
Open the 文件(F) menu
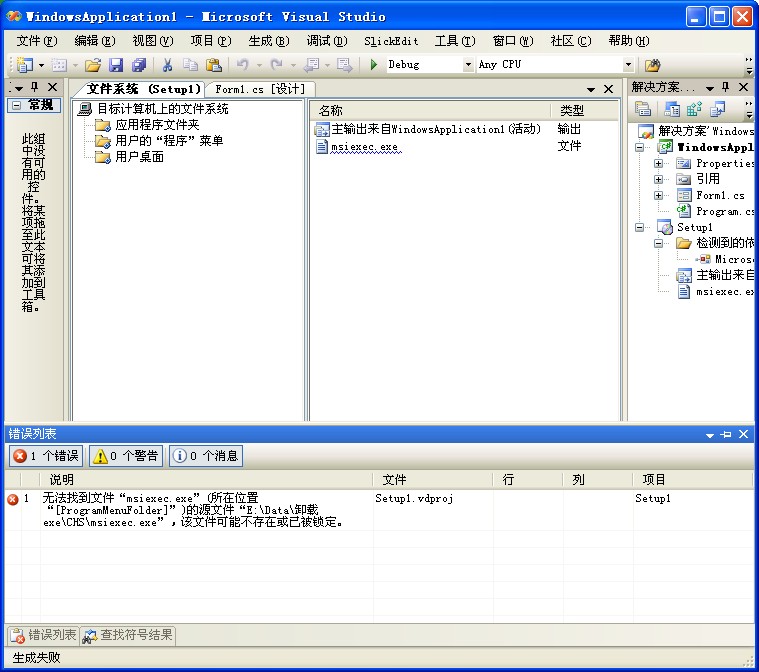[37, 41]
